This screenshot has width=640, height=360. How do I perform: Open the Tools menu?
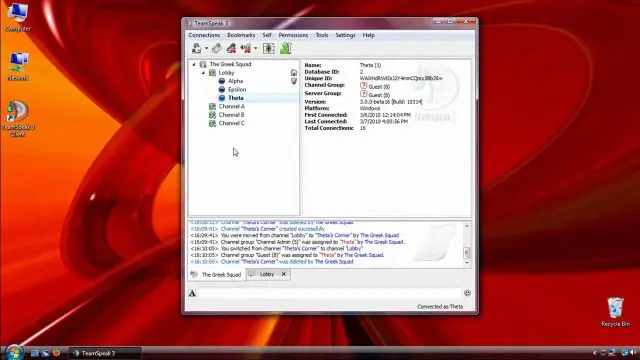[322, 35]
